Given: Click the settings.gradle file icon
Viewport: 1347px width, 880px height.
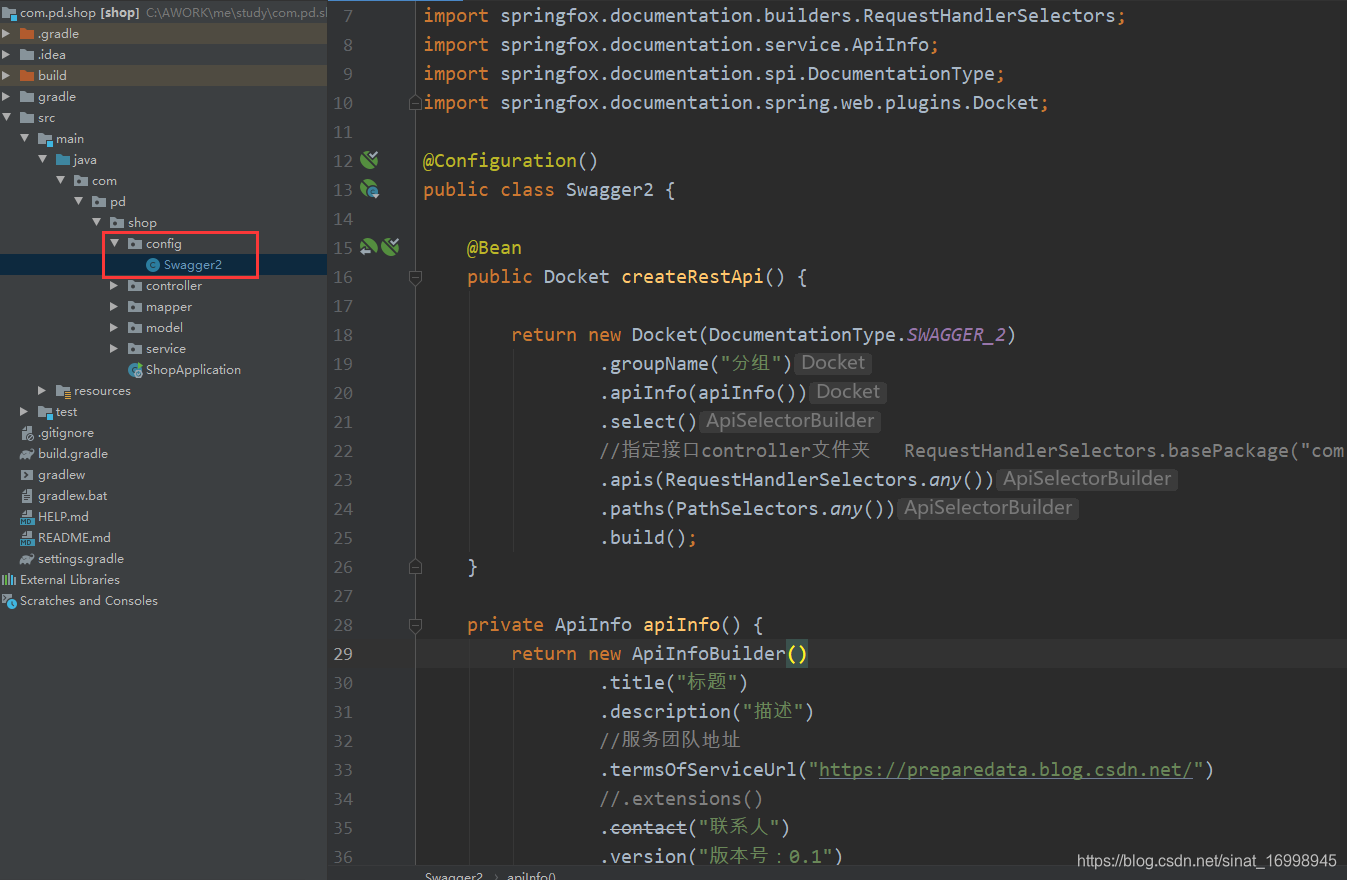Looking at the screenshot, I should (x=27, y=559).
